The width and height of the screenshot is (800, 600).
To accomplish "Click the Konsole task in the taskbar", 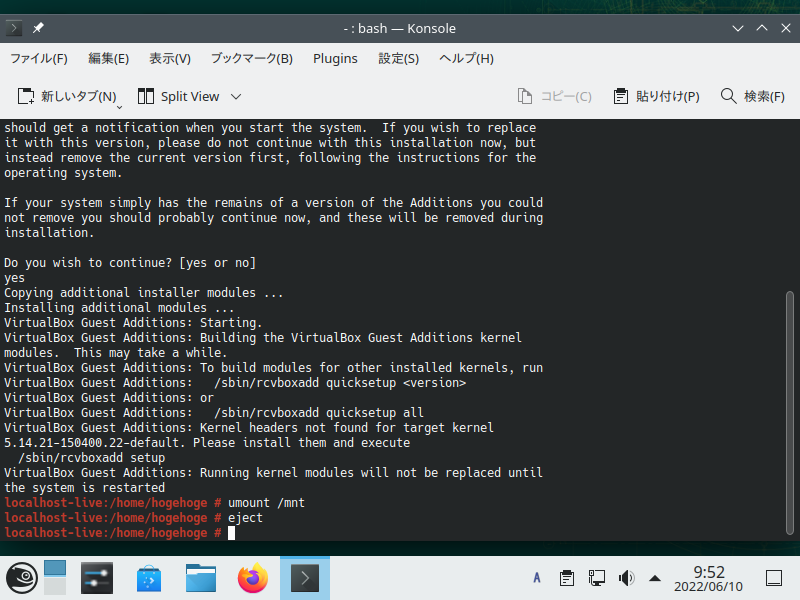I will 305,578.
